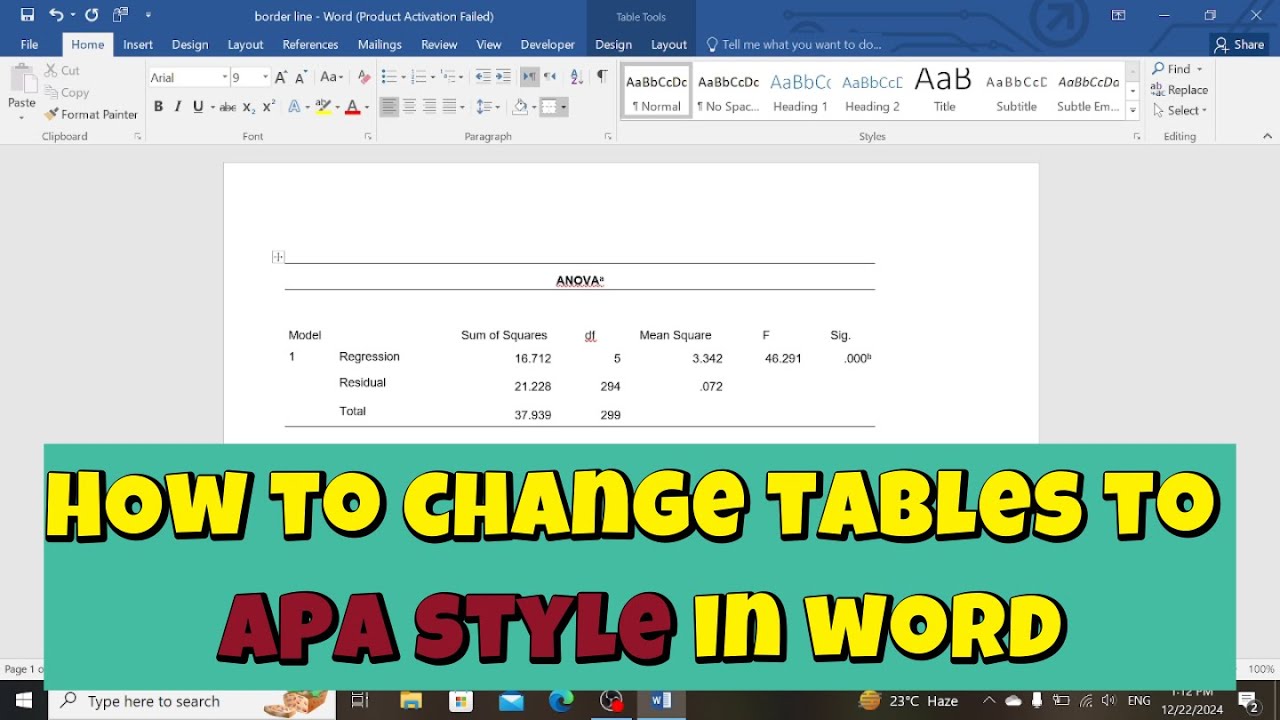
Task: Click the Word icon in the taskbar
Action: point(661,701)
